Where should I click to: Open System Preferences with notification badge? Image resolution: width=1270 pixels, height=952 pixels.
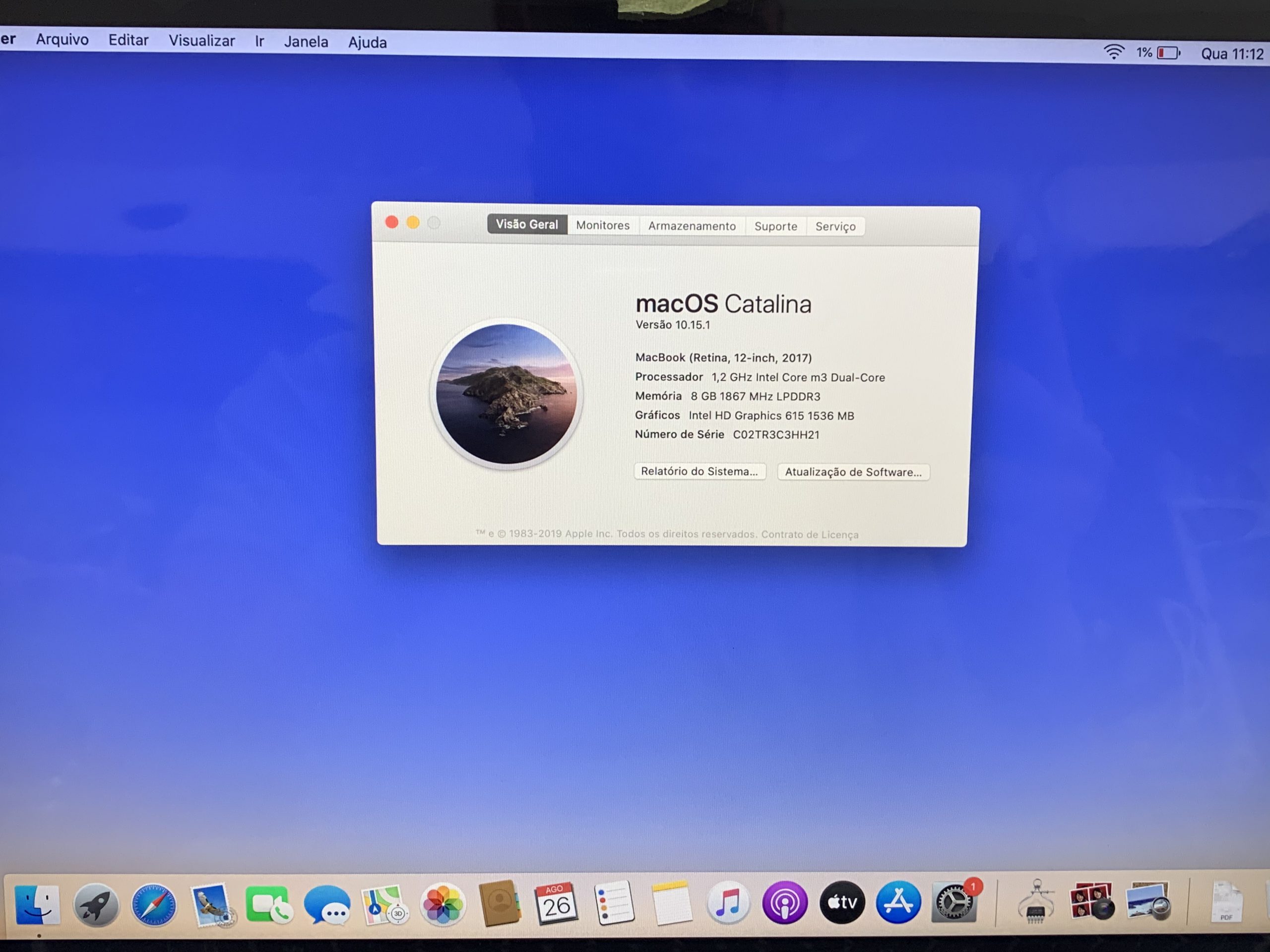(x=954, y=902)
